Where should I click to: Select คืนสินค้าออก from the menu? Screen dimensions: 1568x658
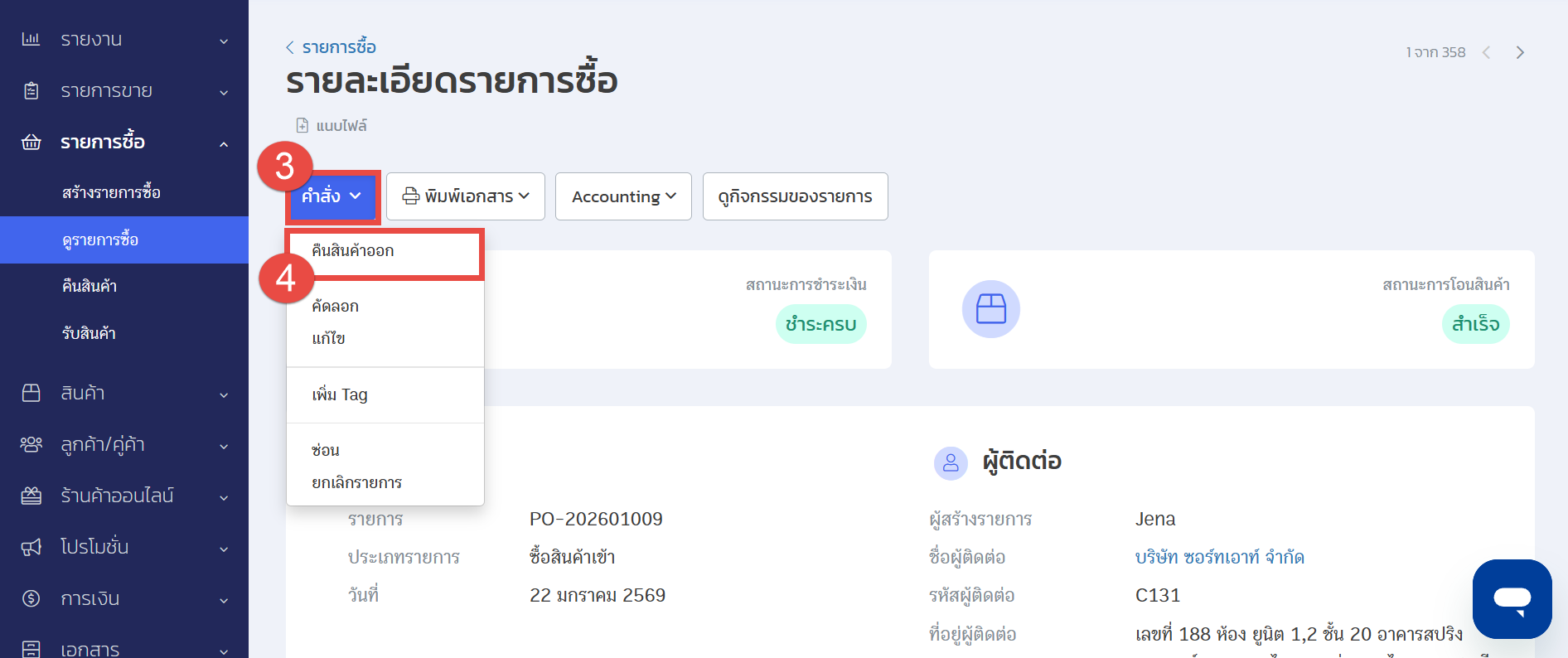tap(353, 251)
